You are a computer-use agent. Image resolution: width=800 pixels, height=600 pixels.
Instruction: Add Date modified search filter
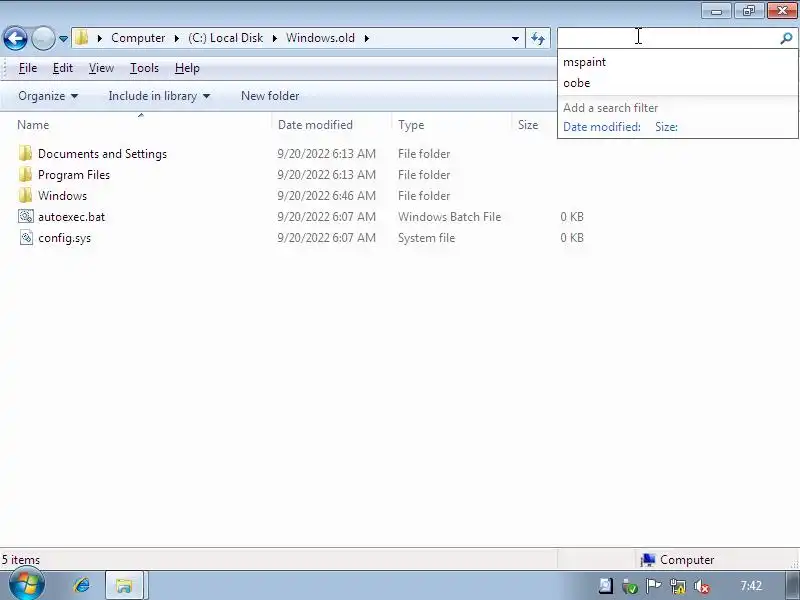pos(602,127)
